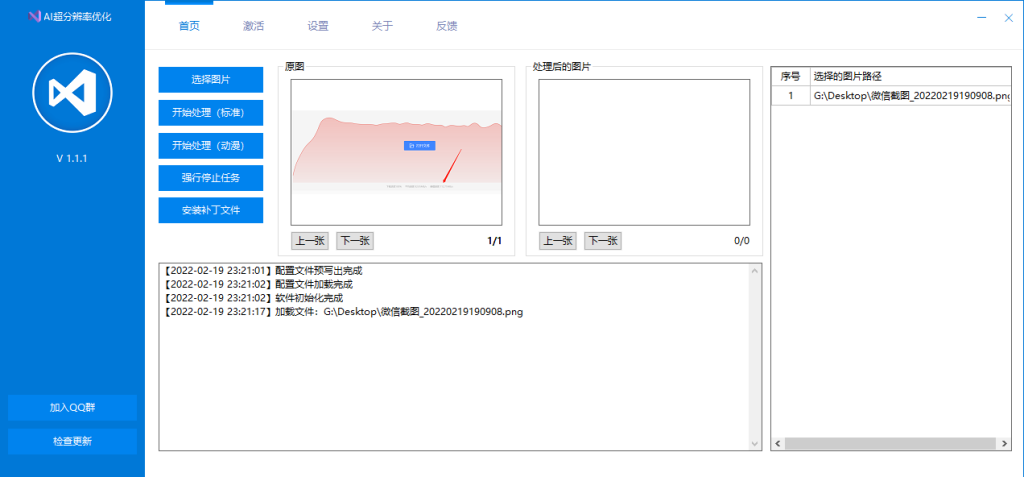Click the 0/0 processed image counter
This screenshot has width=1024, height=477.
click(x=742, y=241)
